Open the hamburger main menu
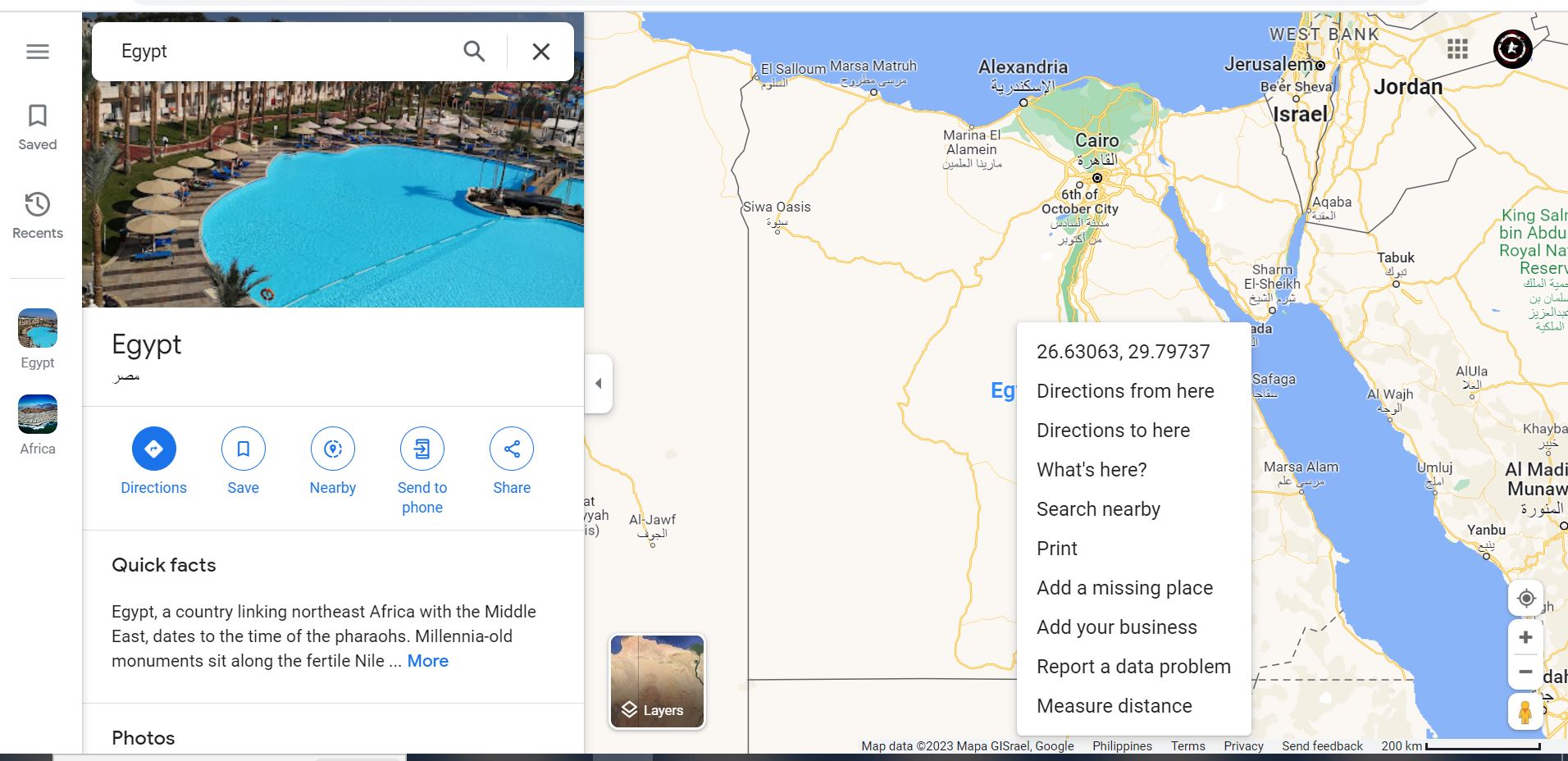Viewport: 1568px width, 761px height. pos(38,52)
